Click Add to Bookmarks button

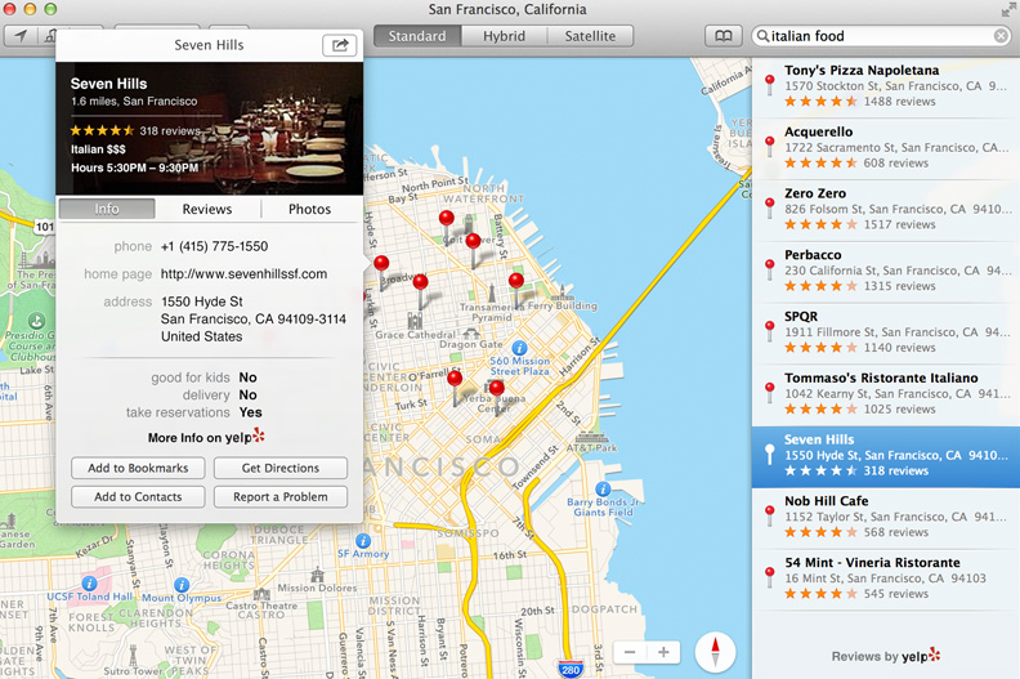click(138, 468)
